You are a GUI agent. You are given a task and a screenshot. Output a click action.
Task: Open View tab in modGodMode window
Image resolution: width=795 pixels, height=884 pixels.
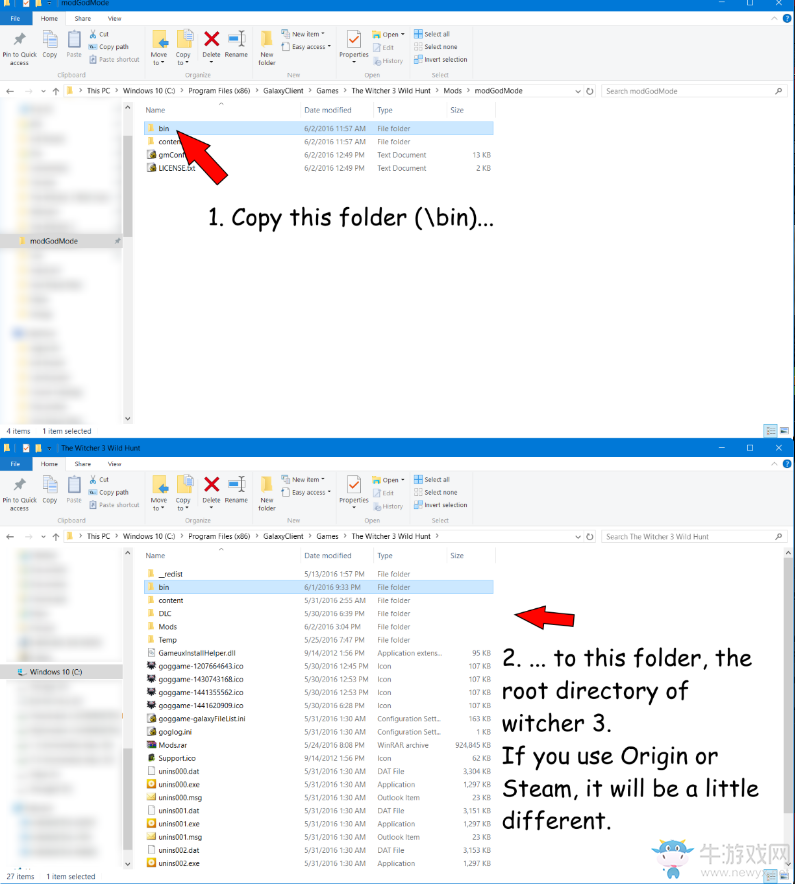(x=114, y=19)
